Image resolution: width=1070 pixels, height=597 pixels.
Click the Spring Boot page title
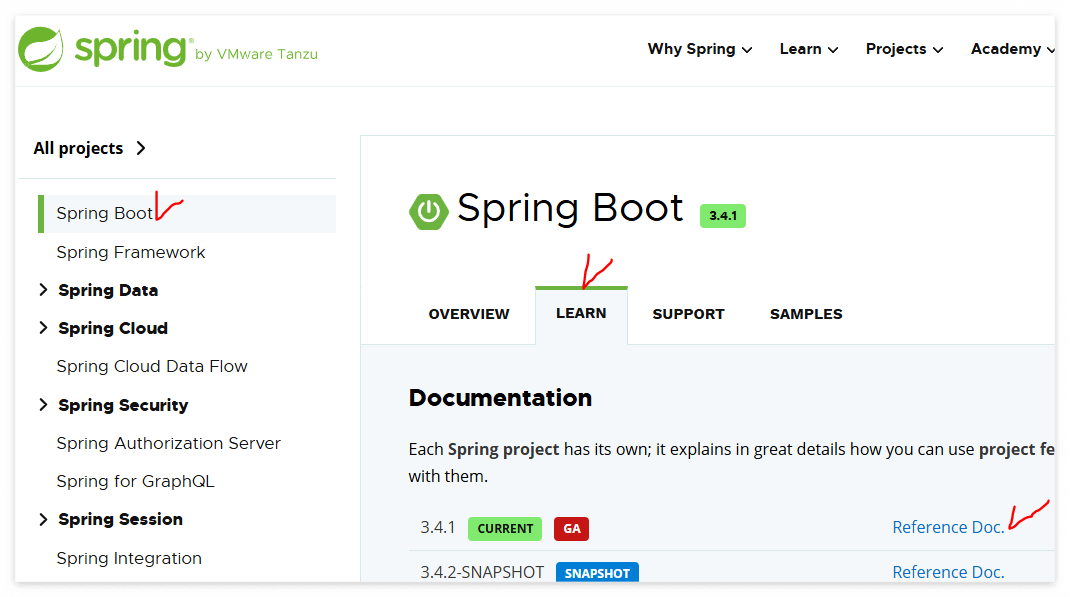point(570,207)
